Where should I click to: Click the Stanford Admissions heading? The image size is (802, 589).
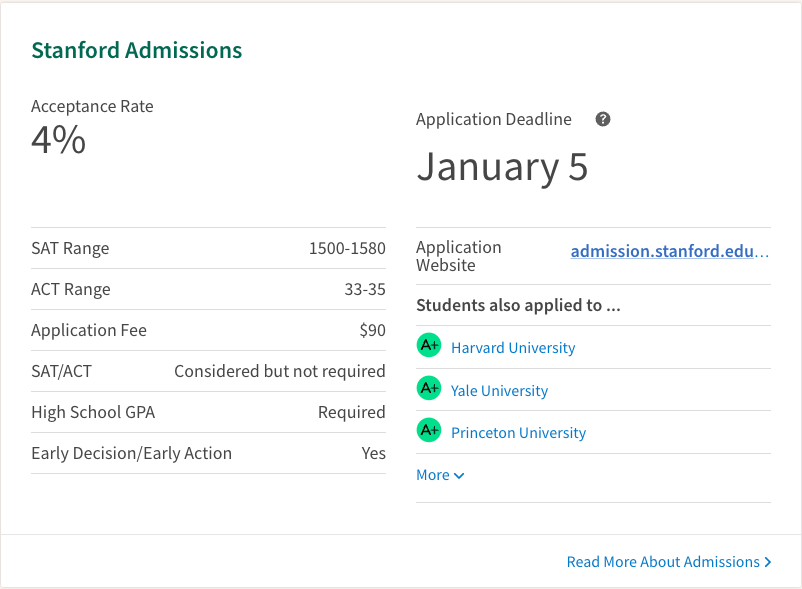137,50
